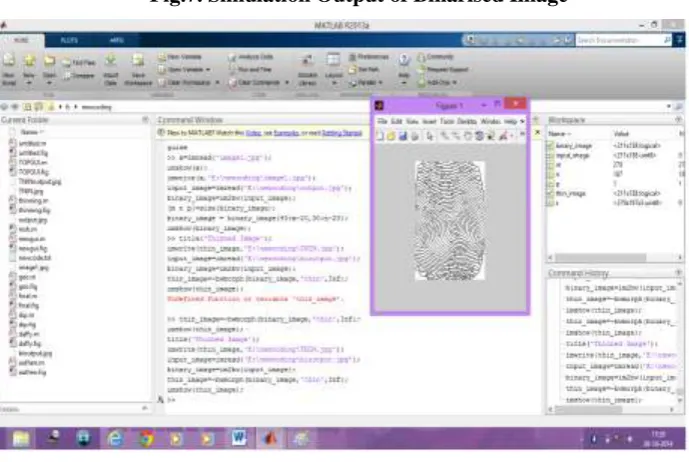Open the Edit menu in Figure 1

click(396, 121)
